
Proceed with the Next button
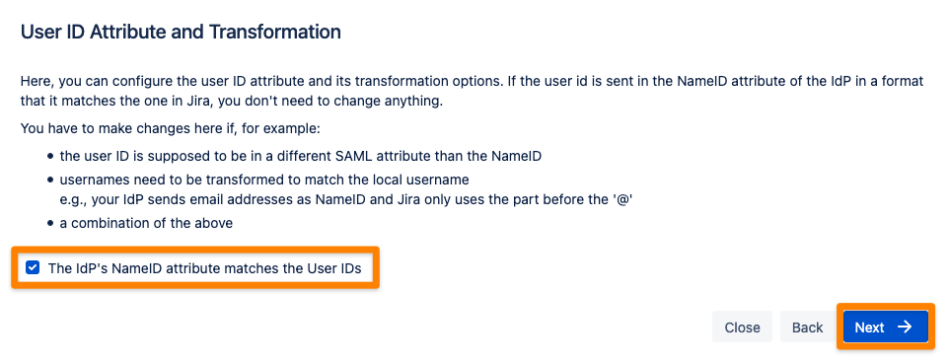point(885,327)
